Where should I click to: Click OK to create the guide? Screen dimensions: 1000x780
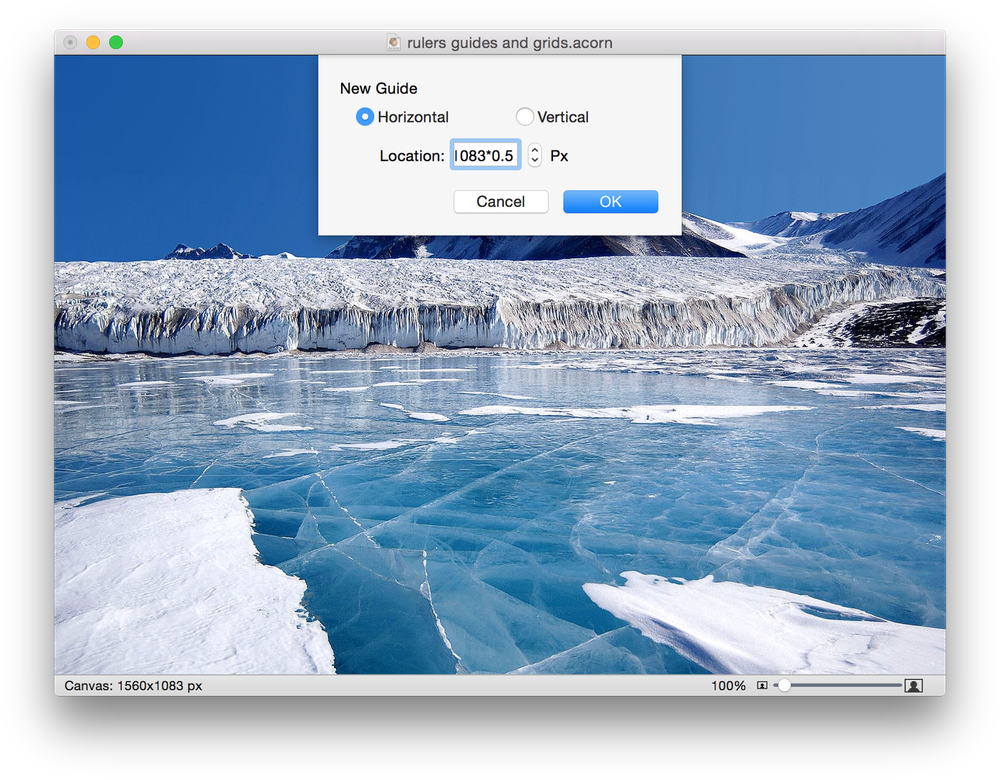[x=610, y=201]
